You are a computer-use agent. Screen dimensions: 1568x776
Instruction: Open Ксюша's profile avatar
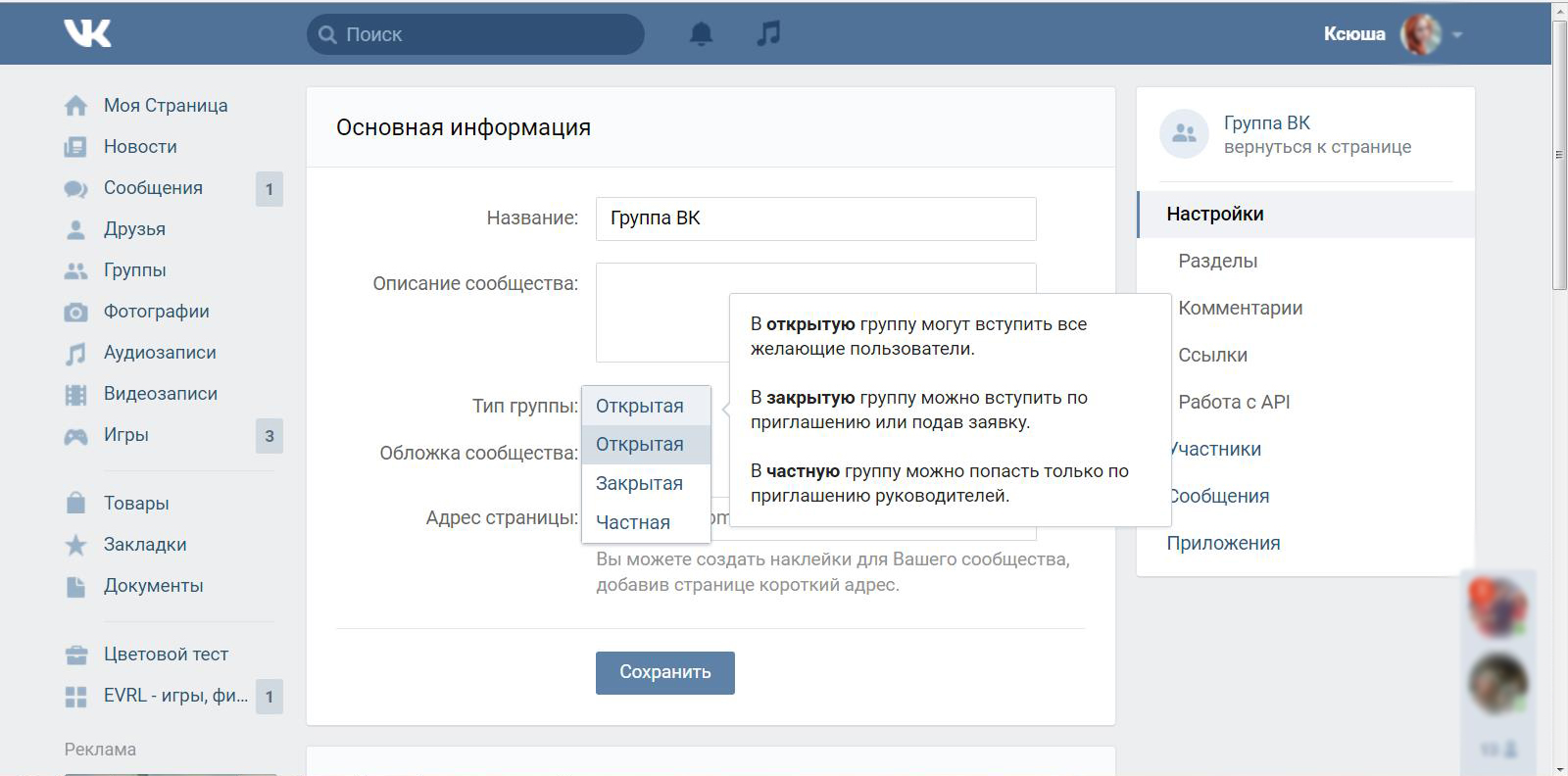pos(1421,34)
